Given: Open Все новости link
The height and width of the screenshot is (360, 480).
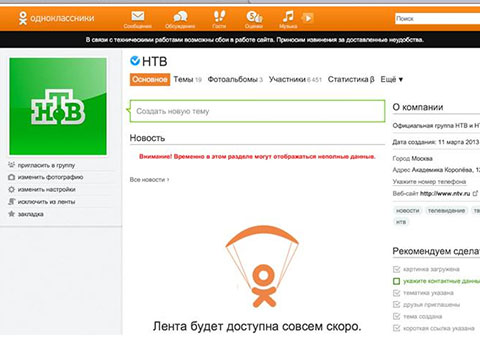Looking at the screenshot, I should tap(149, 180).
